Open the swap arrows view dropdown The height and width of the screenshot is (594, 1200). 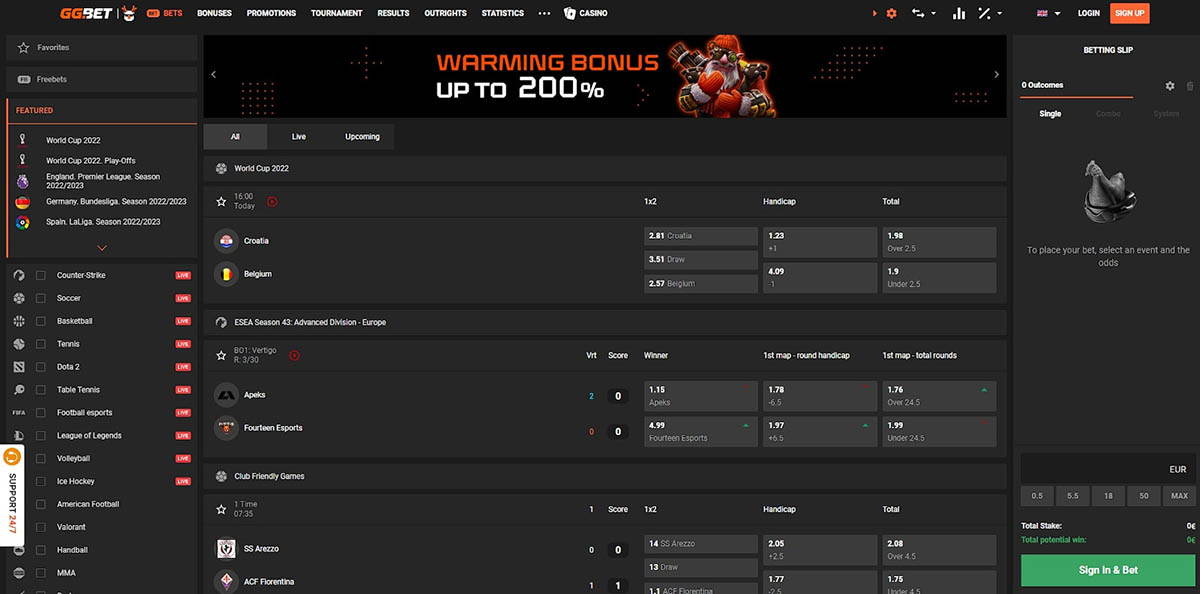pyautogui.click(x=924, y=13)
